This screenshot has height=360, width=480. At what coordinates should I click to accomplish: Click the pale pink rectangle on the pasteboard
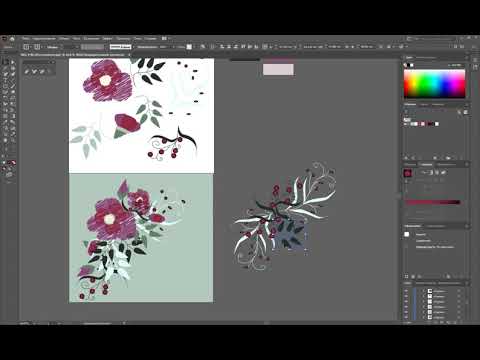278,70
